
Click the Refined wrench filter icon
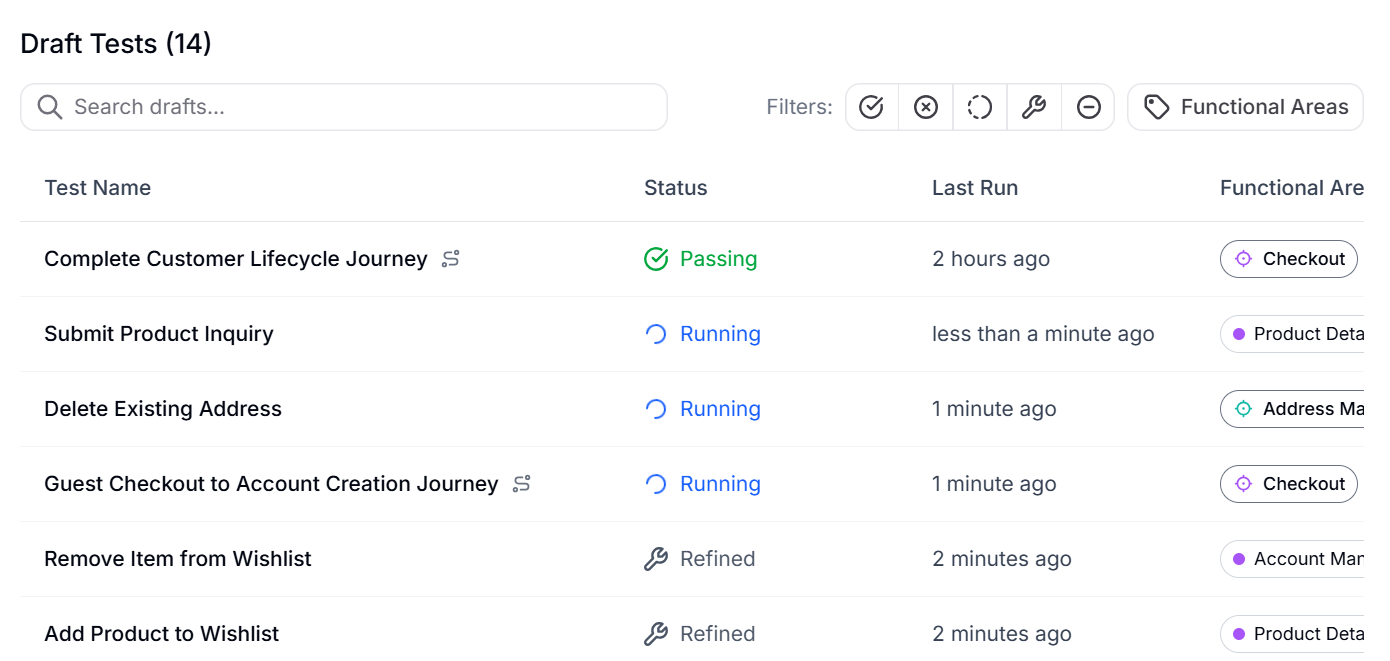click(1034, 107)
